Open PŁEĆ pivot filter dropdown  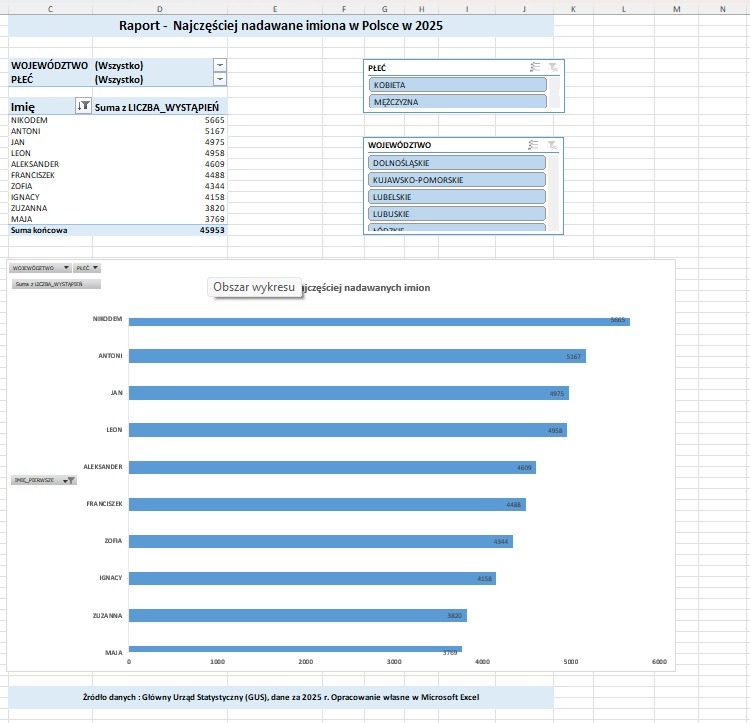coord(220,79)
